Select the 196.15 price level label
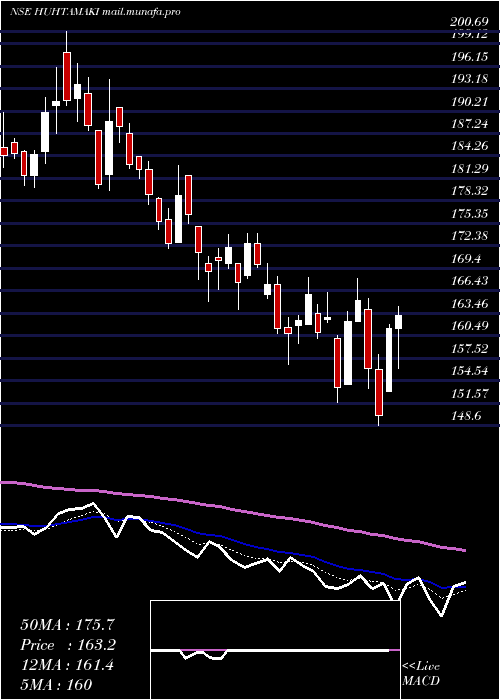Screen dimensions: 500x700 click(x=470, y=57)
